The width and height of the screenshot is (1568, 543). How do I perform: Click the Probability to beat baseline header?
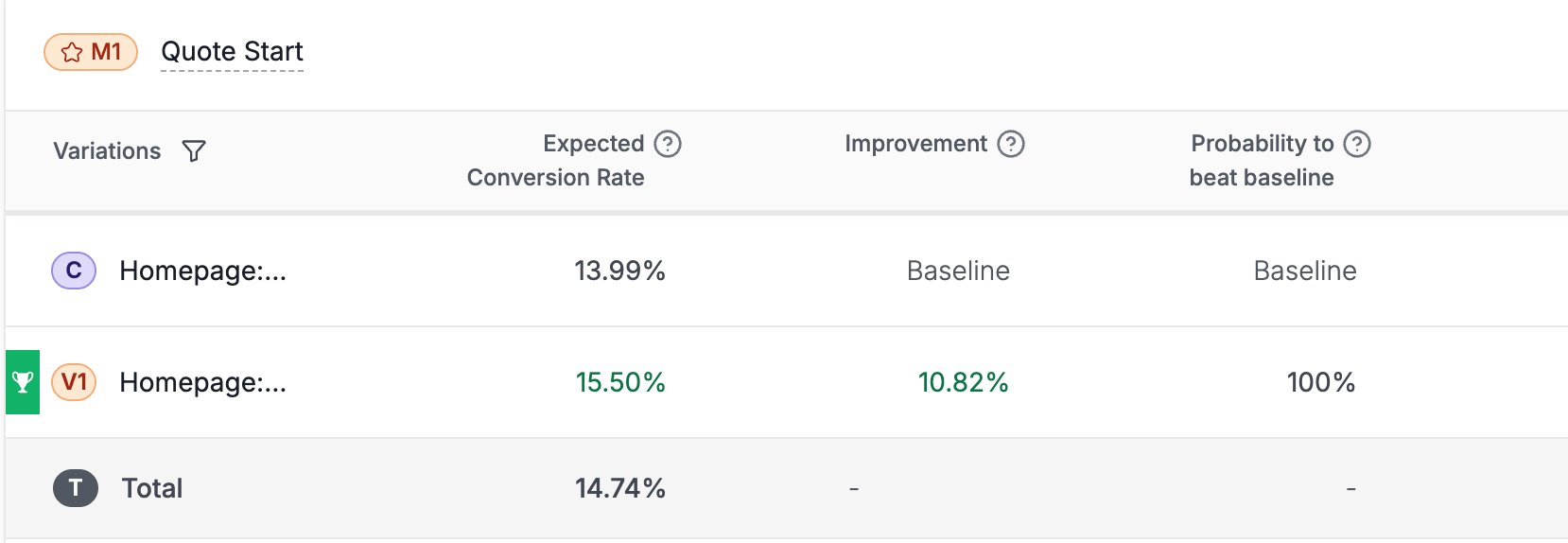(1262, 160)
